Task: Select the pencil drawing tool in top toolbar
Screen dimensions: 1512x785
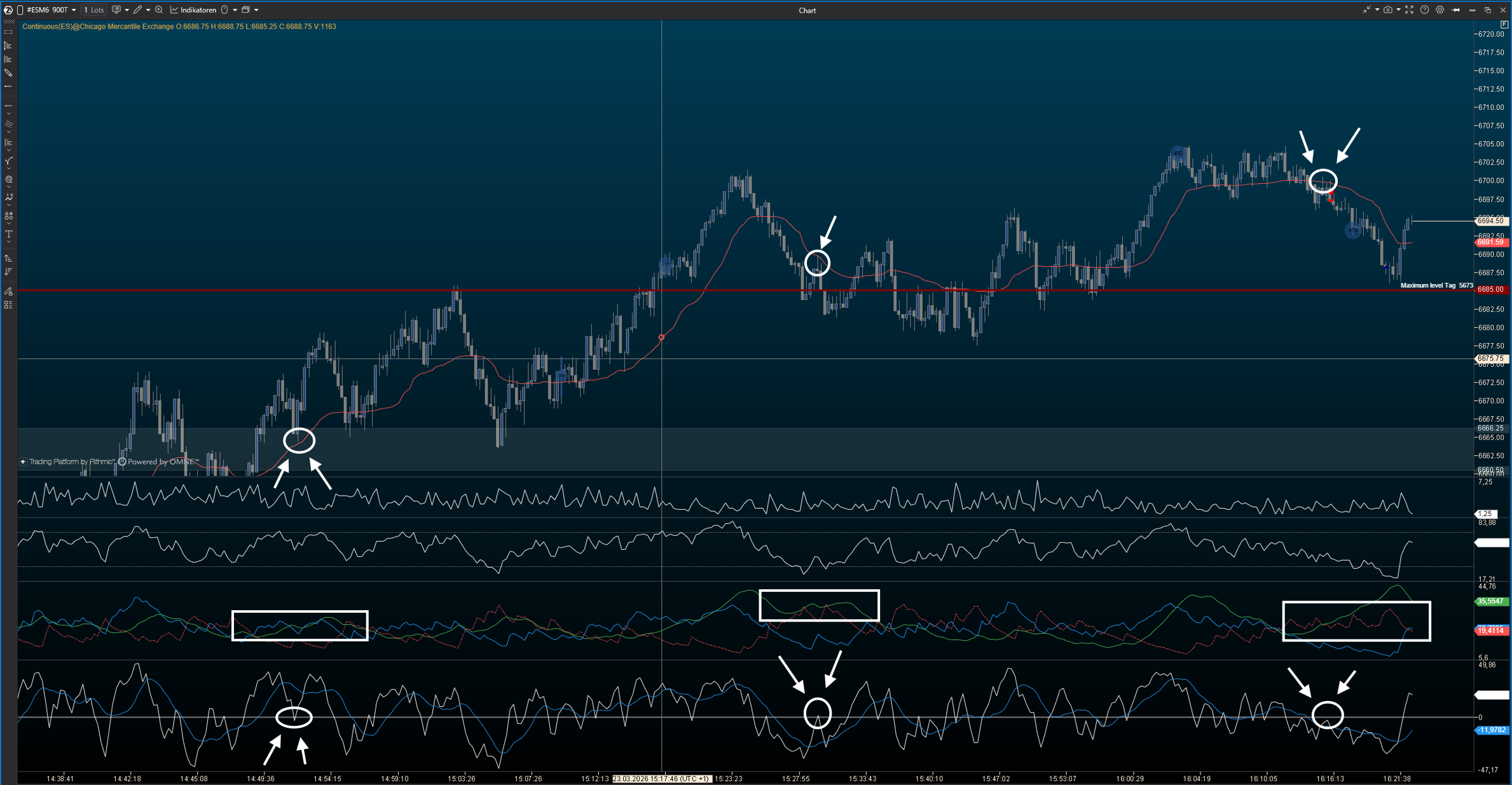Action: coord(137,10)
